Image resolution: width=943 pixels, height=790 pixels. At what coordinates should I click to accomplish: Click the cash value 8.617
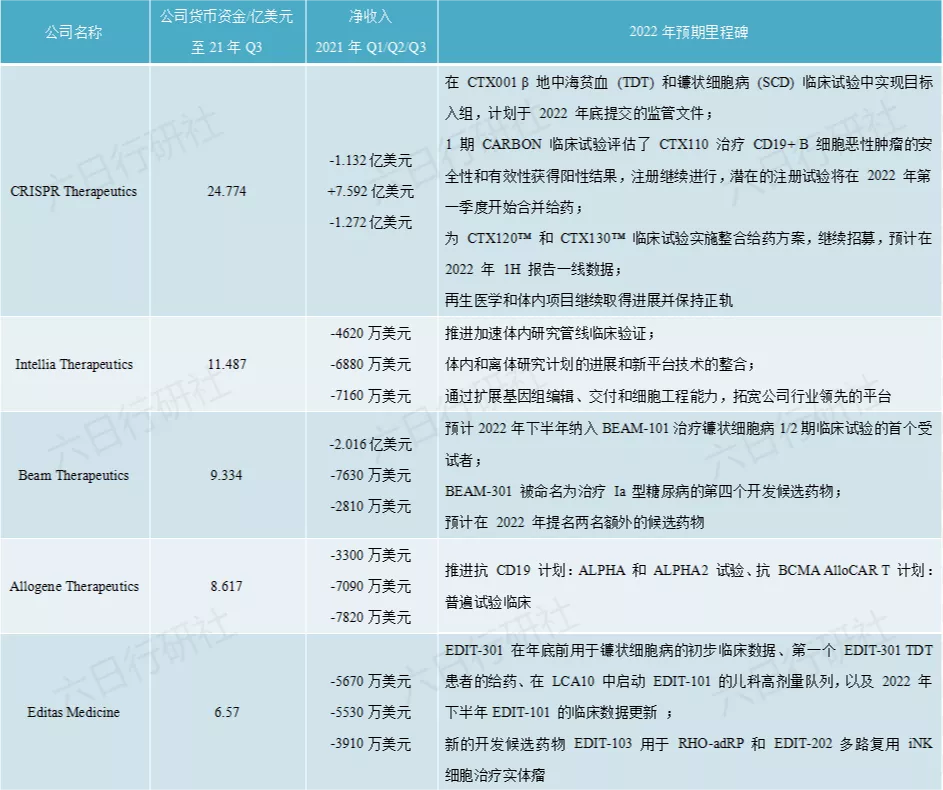(226, 586)
